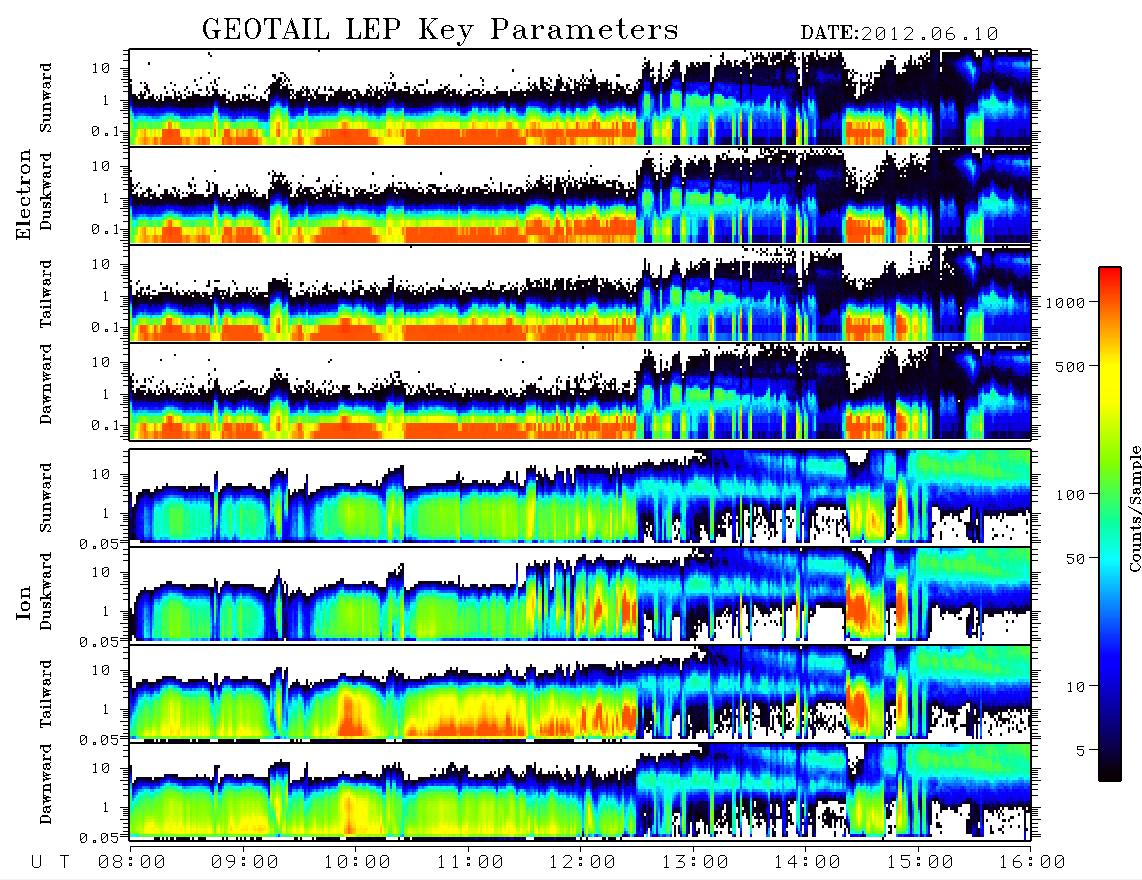Click the "14:00" time tick label
This screenshot has width=1142, height=880.
[807, 862]
